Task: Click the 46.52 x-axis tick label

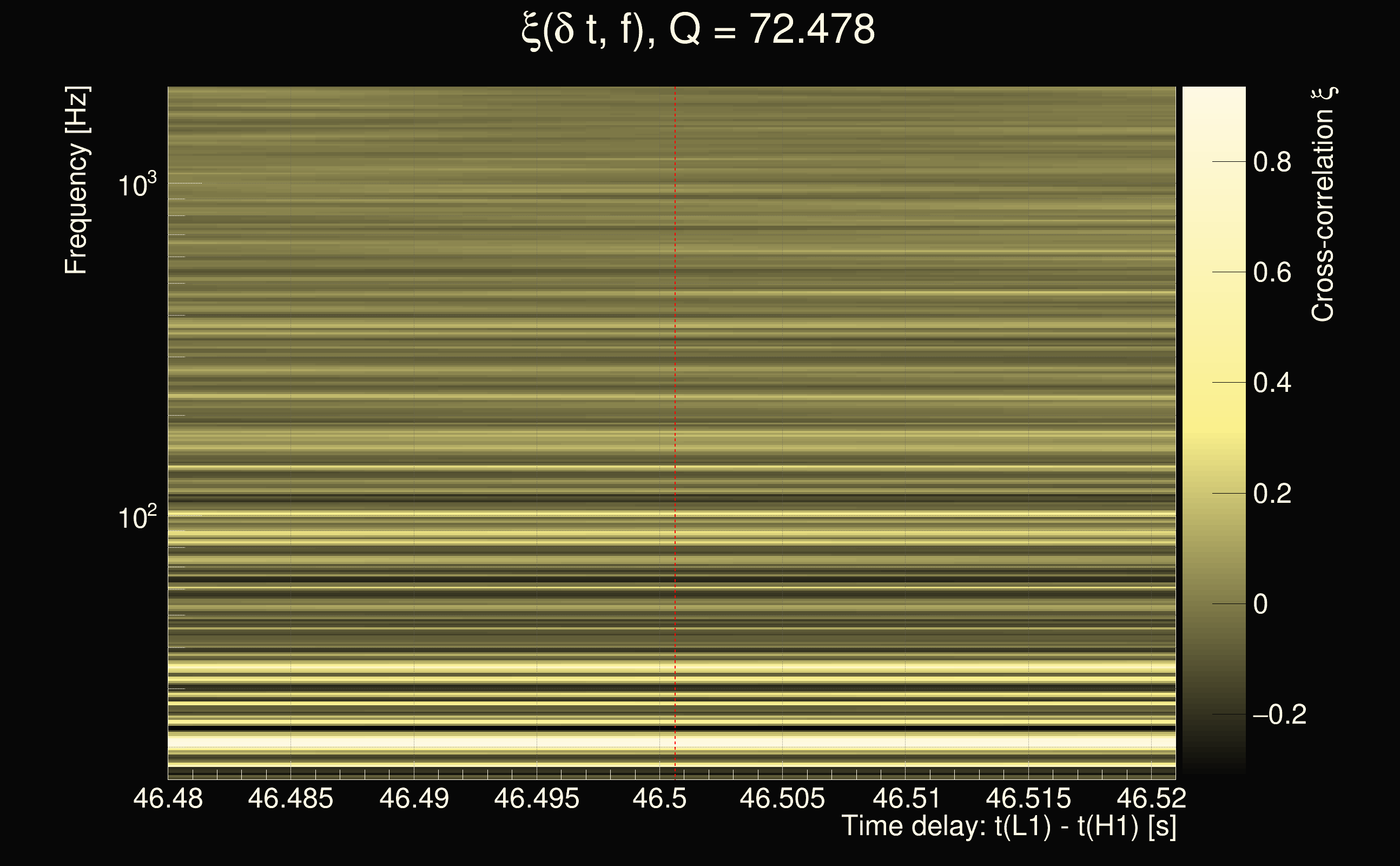Action: pos(1151,798)
